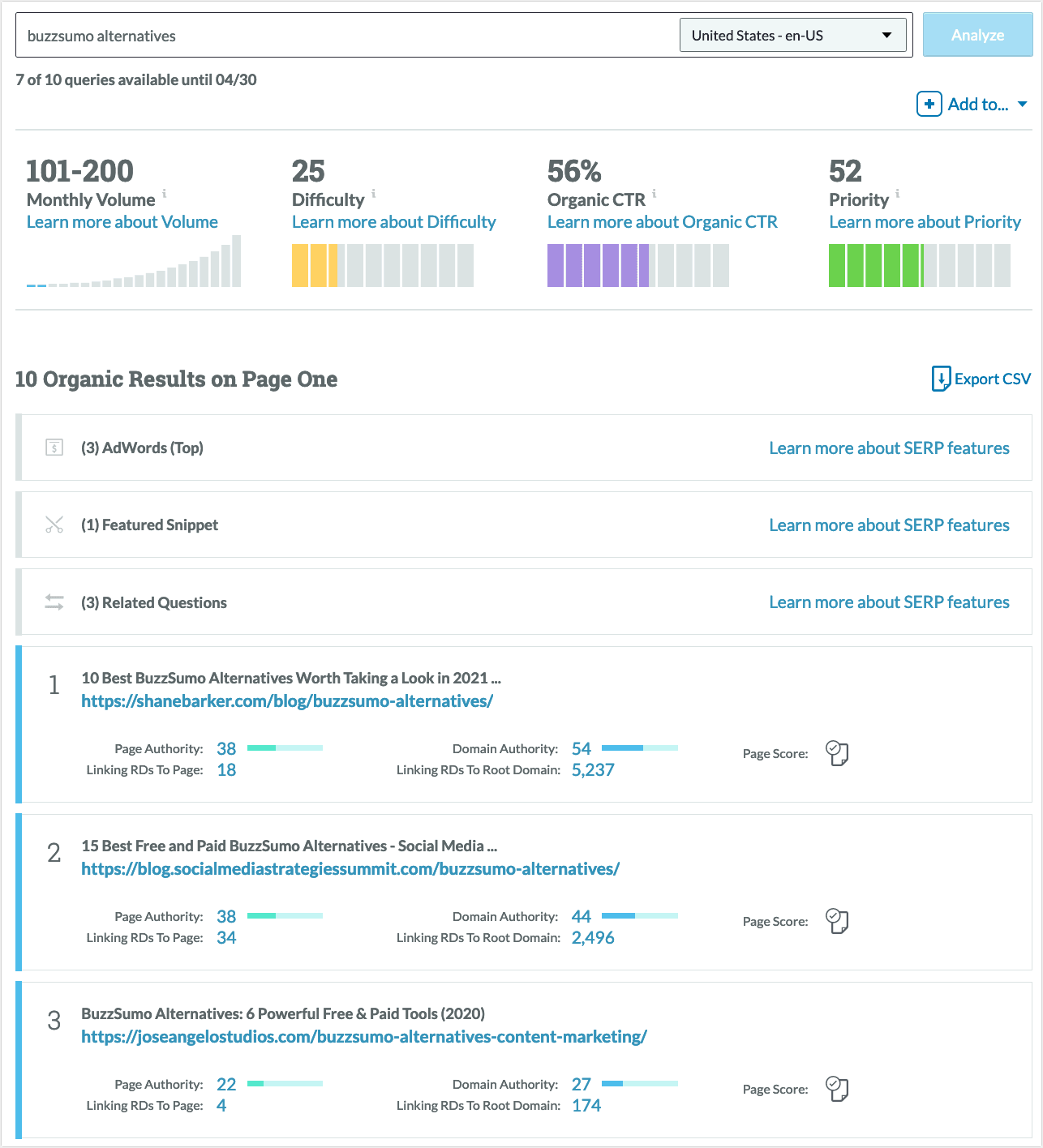Follow the shanebarker.com result URL
This screenshot has width=1043, height=1148.
click(286, 700)
